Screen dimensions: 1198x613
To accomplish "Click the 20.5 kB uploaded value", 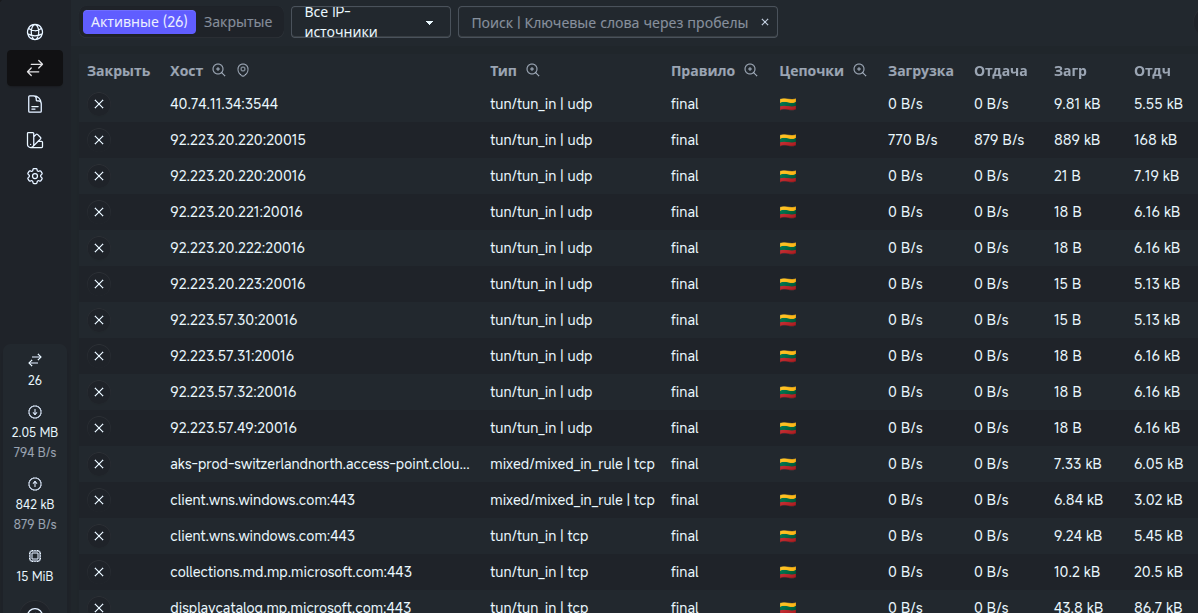I will [1159, 572].
